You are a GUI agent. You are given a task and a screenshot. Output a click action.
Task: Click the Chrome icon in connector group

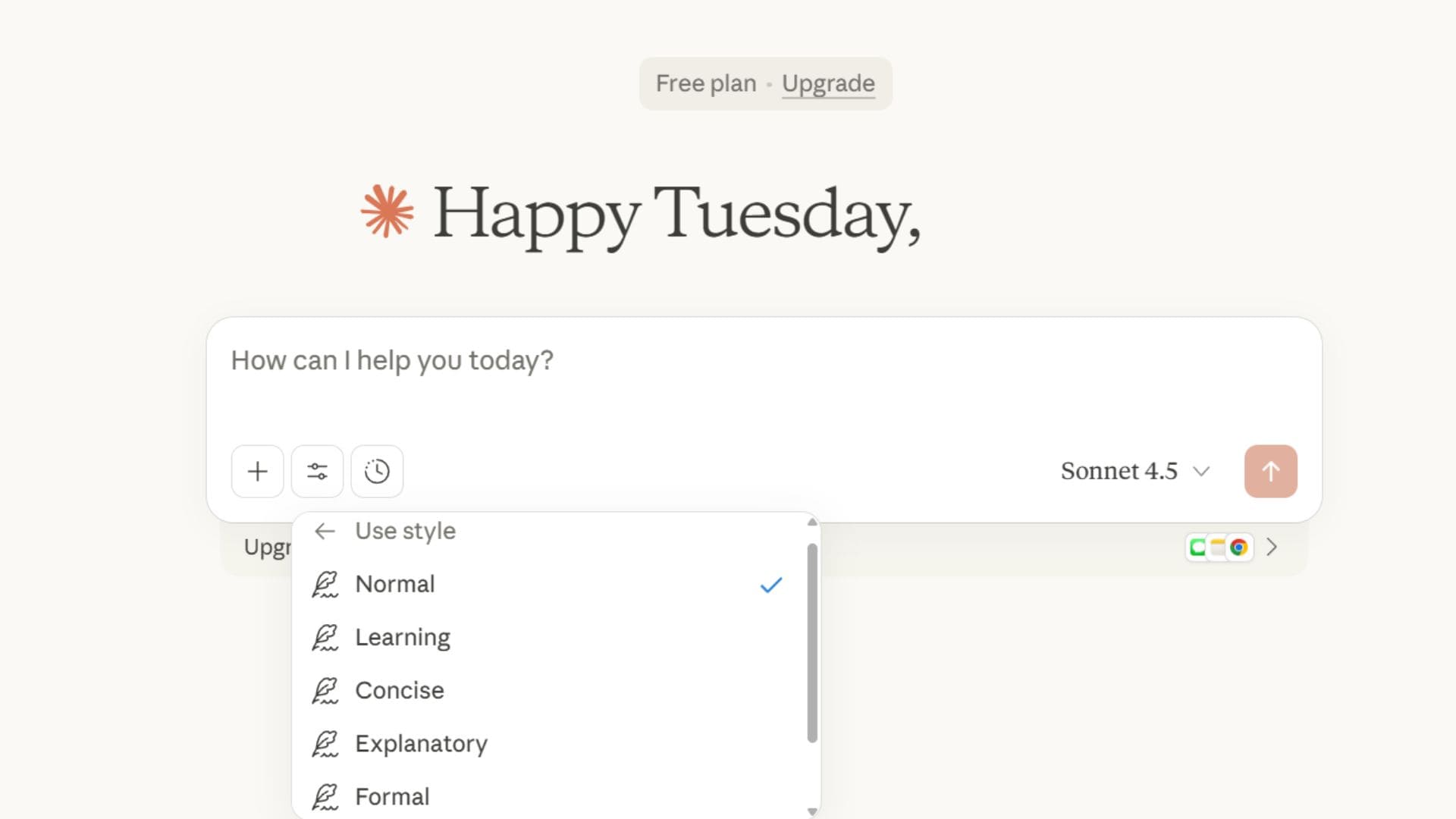click(1239, 547)
